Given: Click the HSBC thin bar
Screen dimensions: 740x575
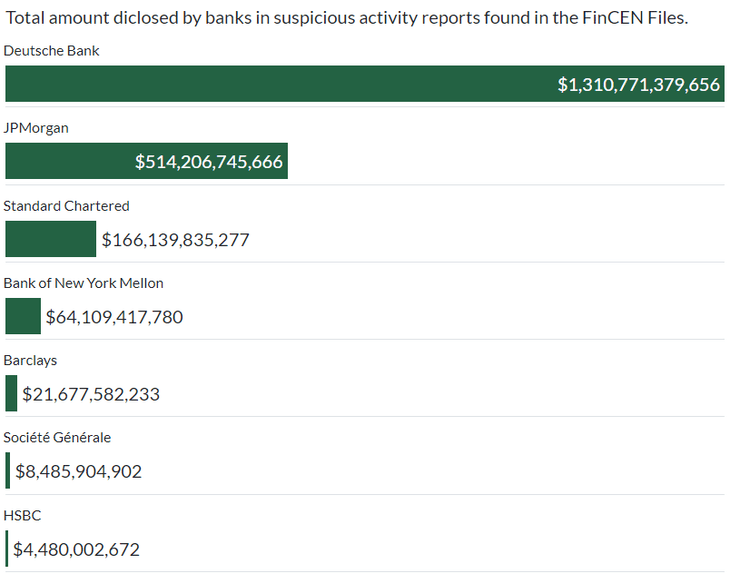Looking at the screenshot, I should (7, 548).
